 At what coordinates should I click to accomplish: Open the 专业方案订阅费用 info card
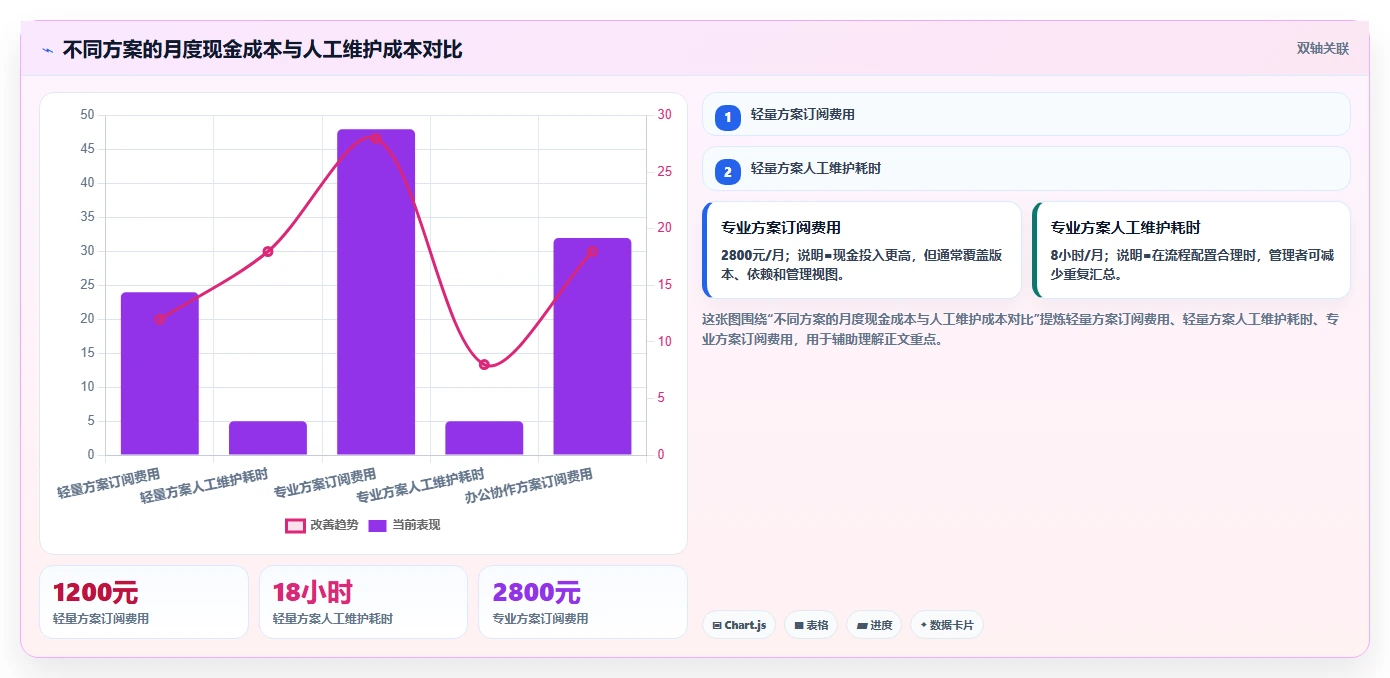tap(862, 250)
